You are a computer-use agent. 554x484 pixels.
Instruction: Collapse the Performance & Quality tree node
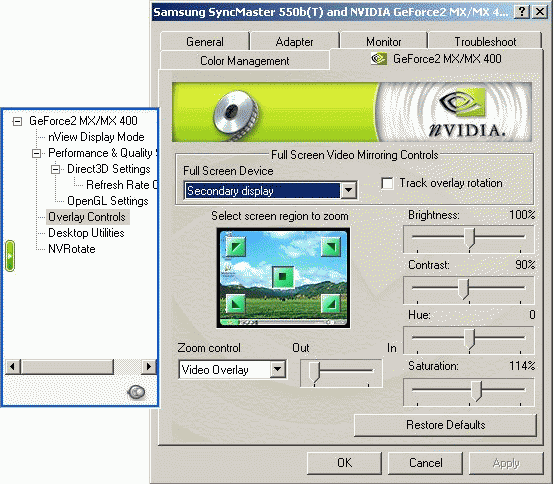pos(36,154)
